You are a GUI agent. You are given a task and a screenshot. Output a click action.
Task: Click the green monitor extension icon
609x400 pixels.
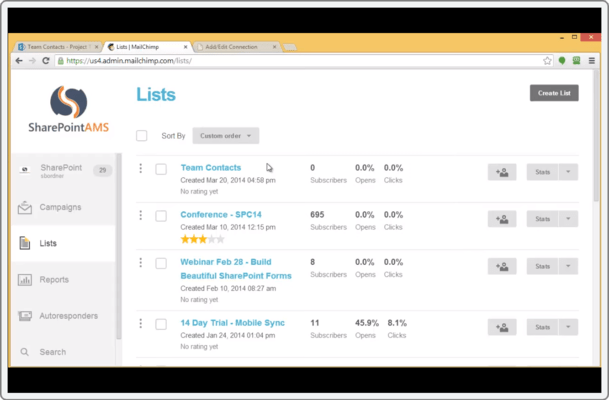pyautogui.click(x=576, y=61)
